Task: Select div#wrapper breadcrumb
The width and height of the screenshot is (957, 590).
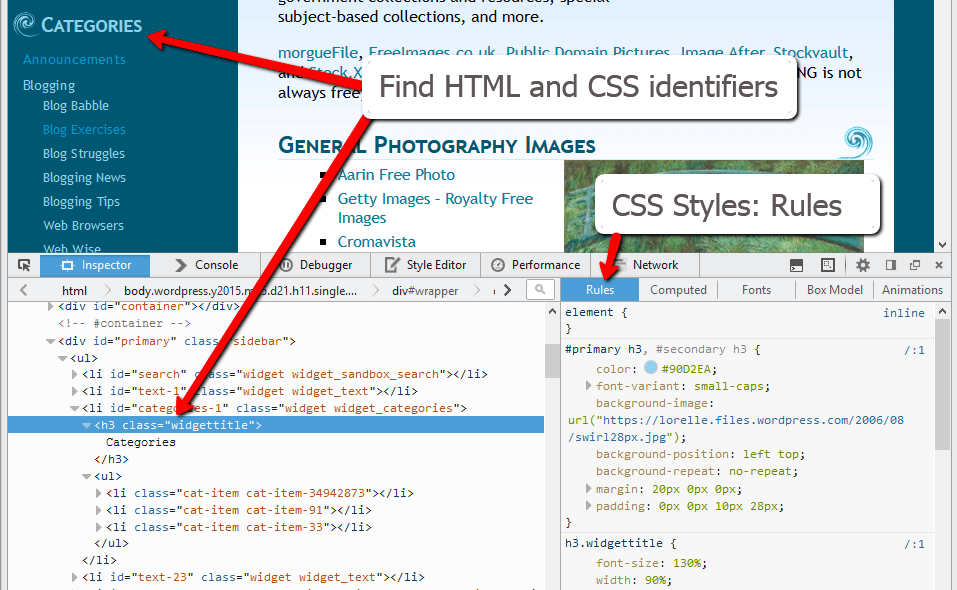Action: 425,290
